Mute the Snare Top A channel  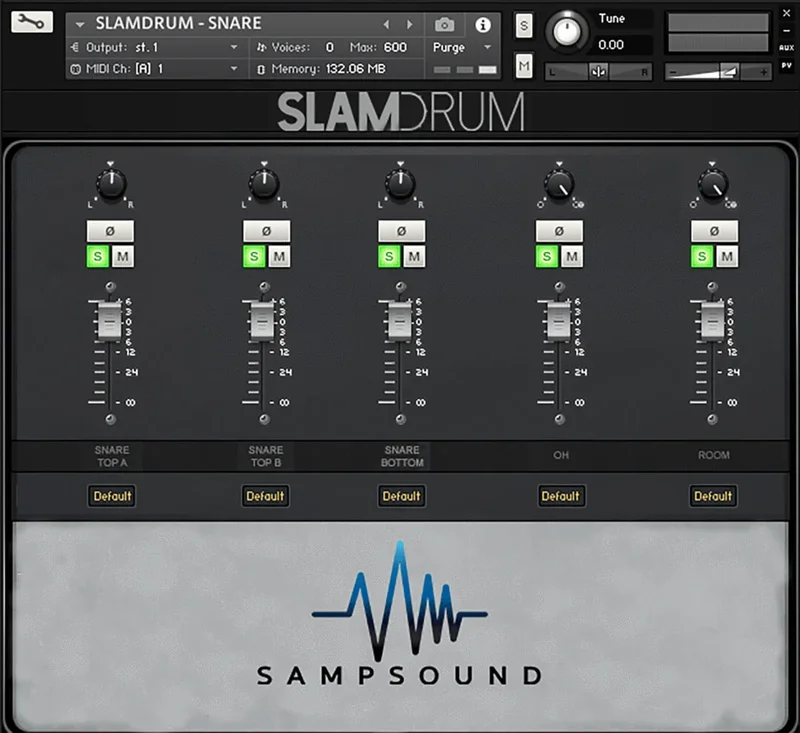tap(123, 256)
